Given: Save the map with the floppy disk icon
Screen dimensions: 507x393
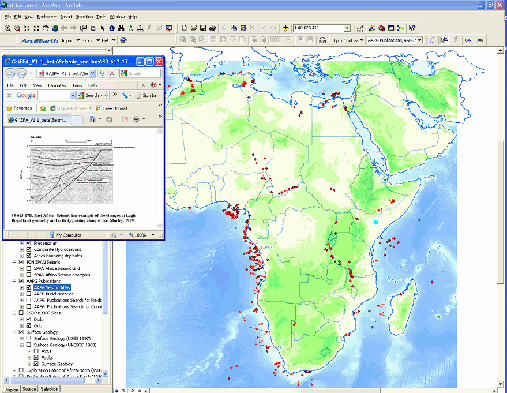Looking at the screenshot, I should click(203, 29).
